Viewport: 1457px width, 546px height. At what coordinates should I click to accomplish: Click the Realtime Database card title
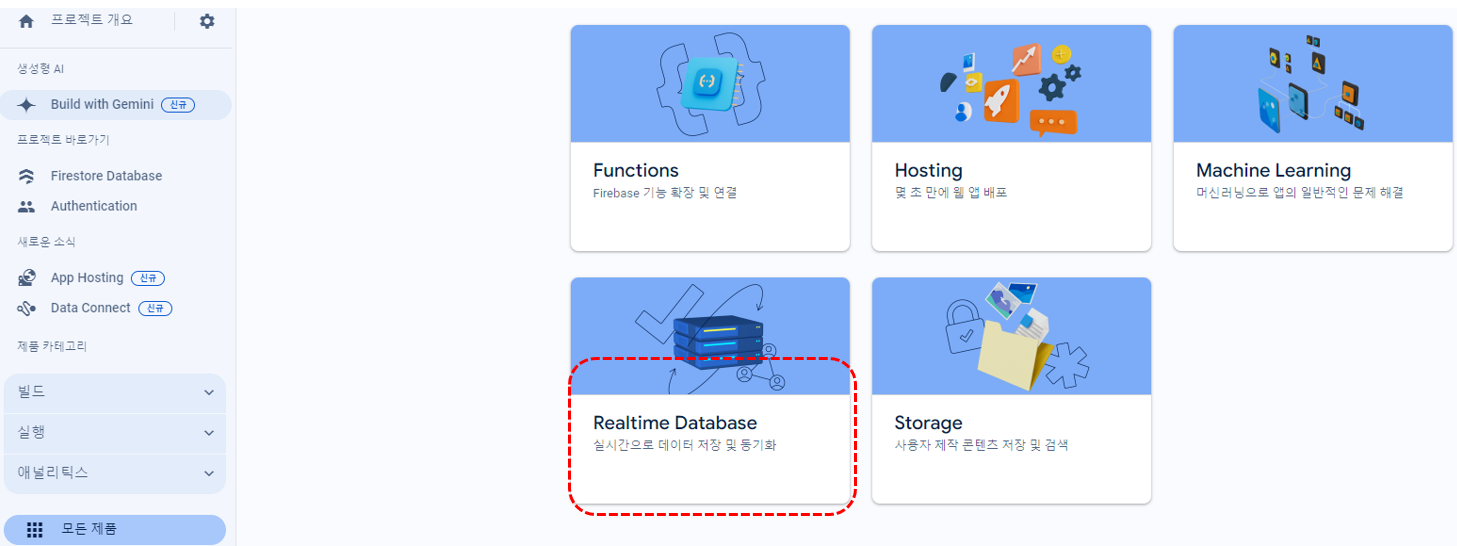coord(675,423)
